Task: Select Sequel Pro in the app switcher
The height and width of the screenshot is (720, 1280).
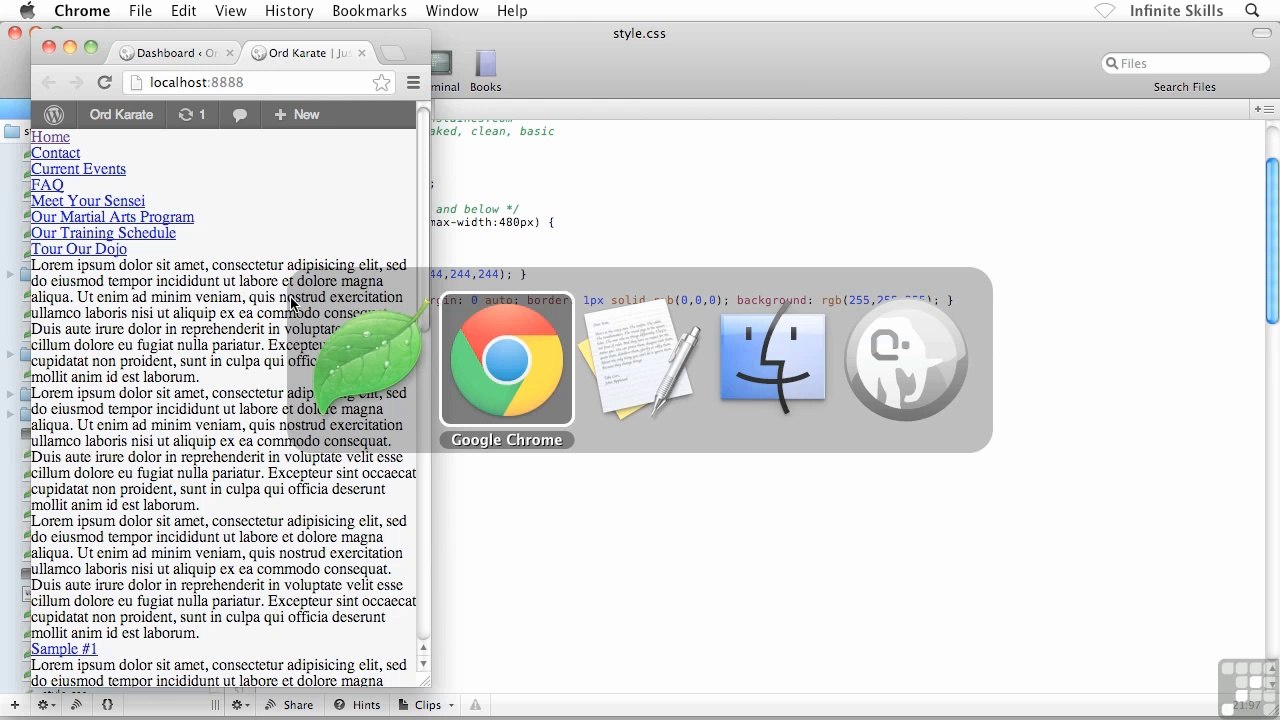Action: point(906,360)
